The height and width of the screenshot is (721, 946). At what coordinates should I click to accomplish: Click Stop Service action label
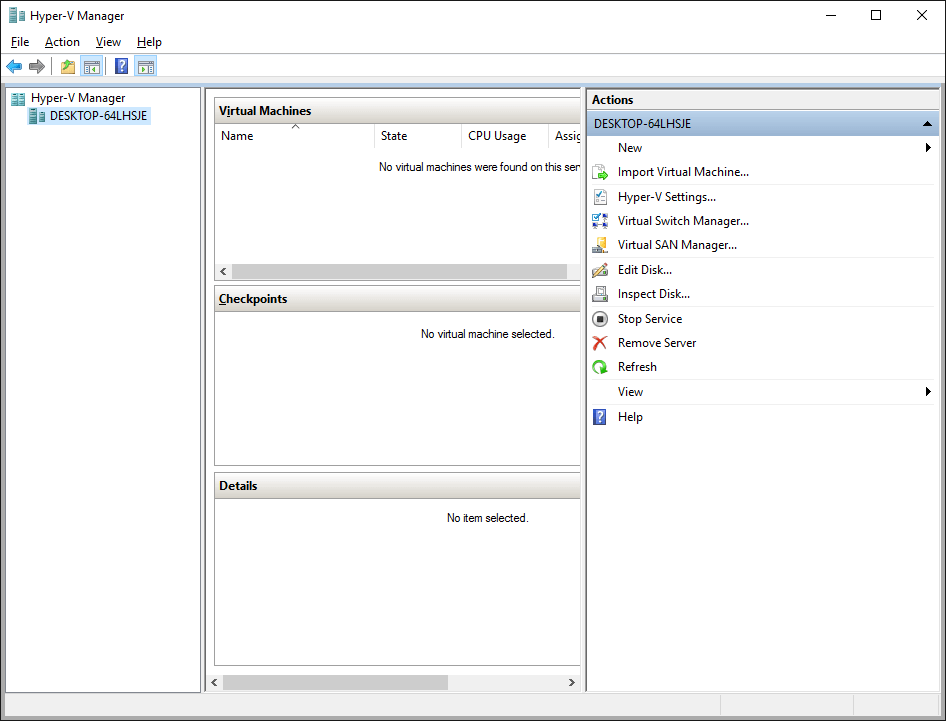[x=650, y=319]
